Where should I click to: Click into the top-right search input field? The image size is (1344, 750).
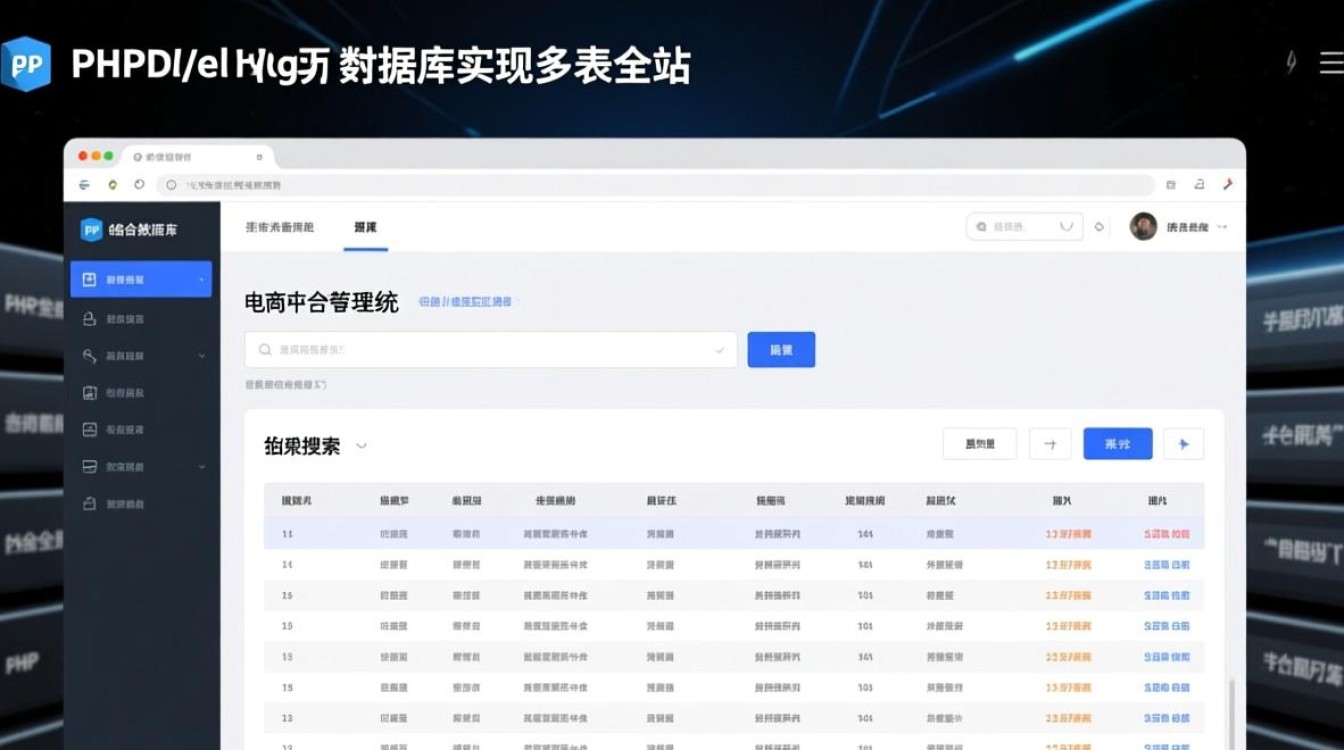click(1018, 227)
